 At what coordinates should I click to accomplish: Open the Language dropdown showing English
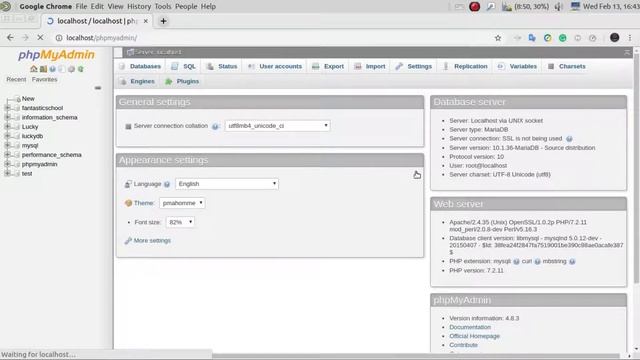(227, 184)
